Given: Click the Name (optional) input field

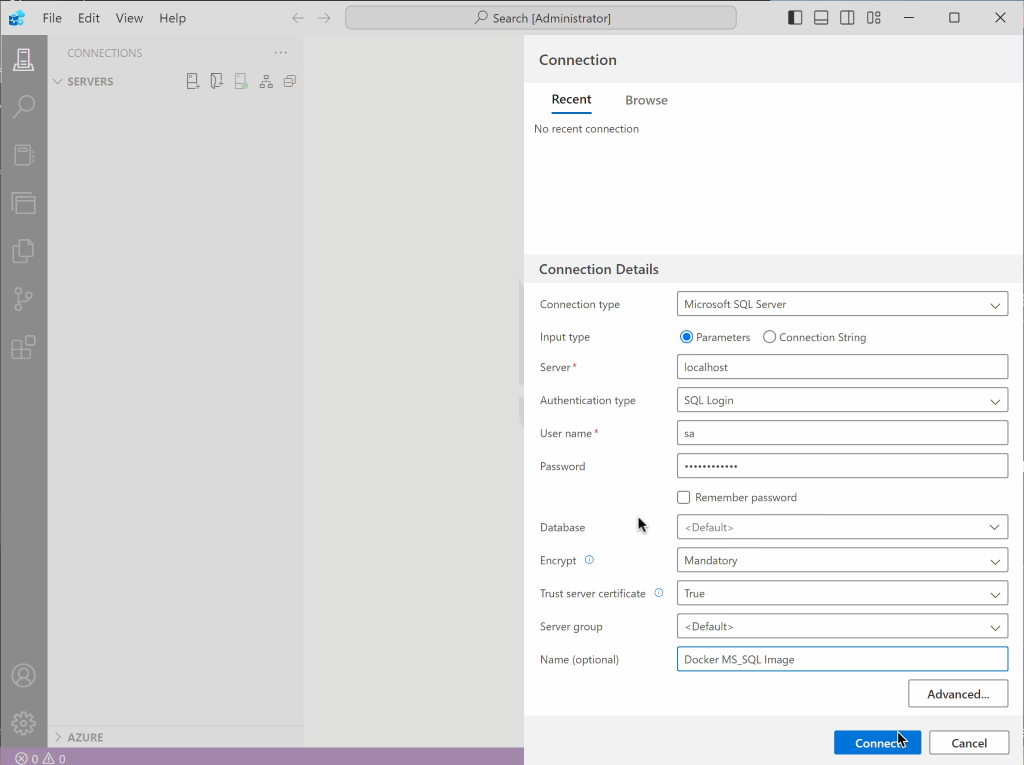Looking at the screenshot, I should point(842,659).
